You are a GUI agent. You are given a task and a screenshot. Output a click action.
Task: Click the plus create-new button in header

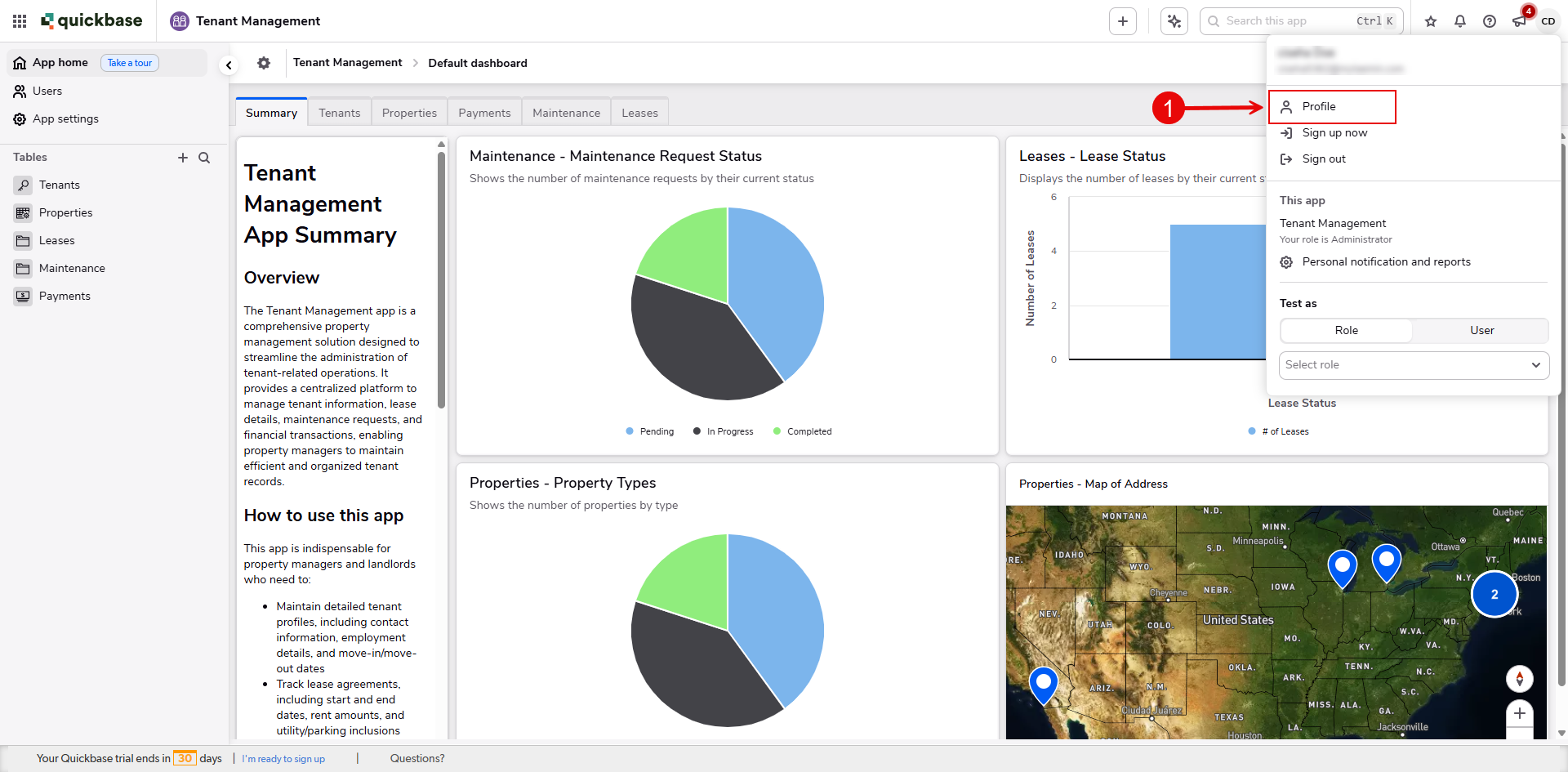click(x=1123, y=21)
